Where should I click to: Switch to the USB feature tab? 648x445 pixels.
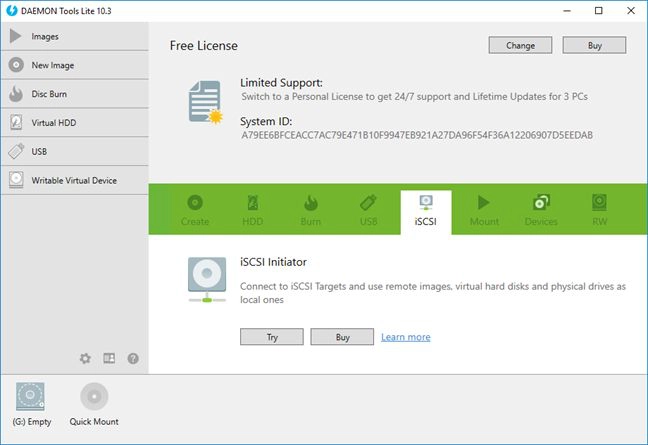coord(368,211)
